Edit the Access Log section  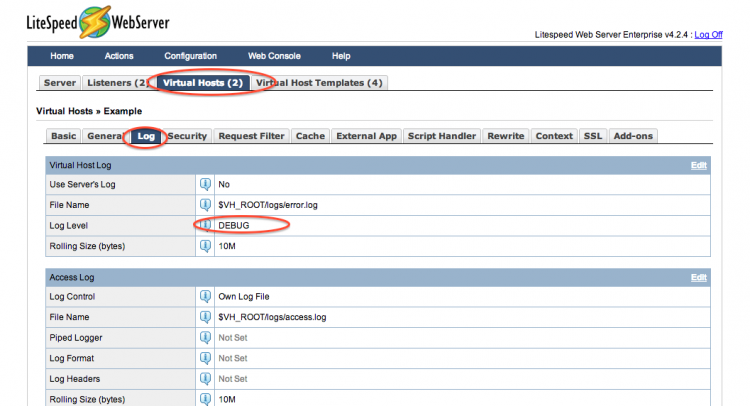point(699,277)
